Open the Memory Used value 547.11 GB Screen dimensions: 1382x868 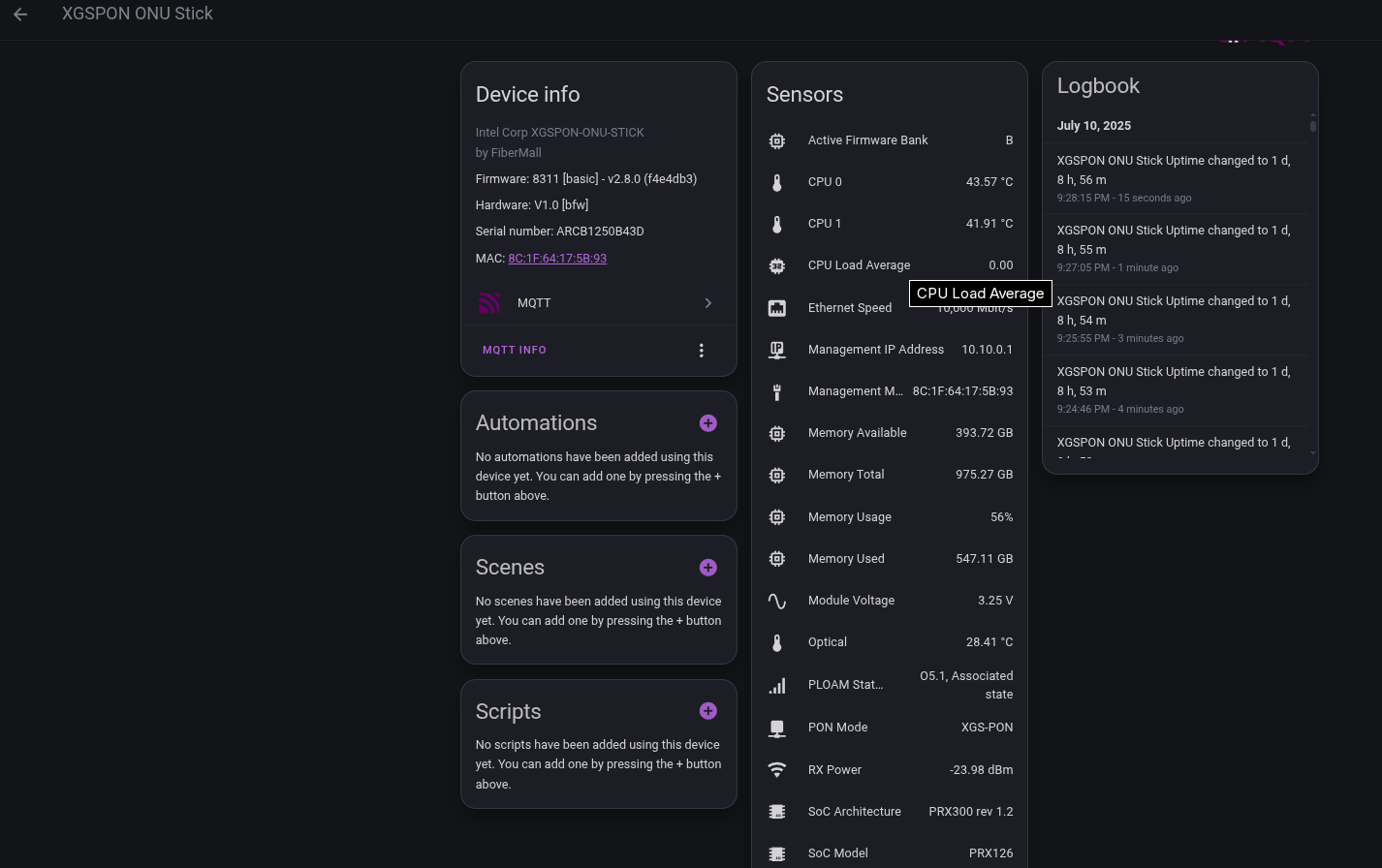(985, 559)
